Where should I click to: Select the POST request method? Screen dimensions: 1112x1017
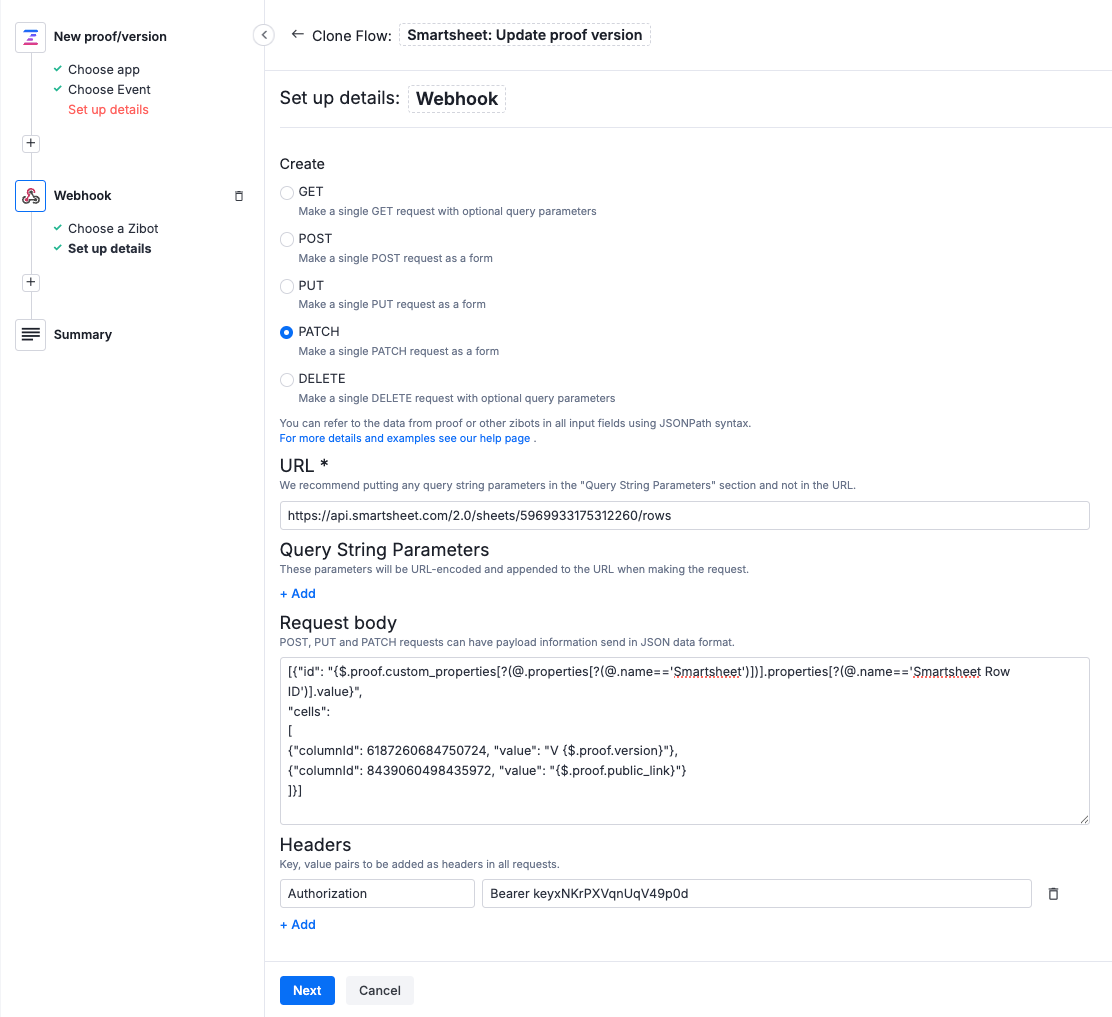coord(287,238)
